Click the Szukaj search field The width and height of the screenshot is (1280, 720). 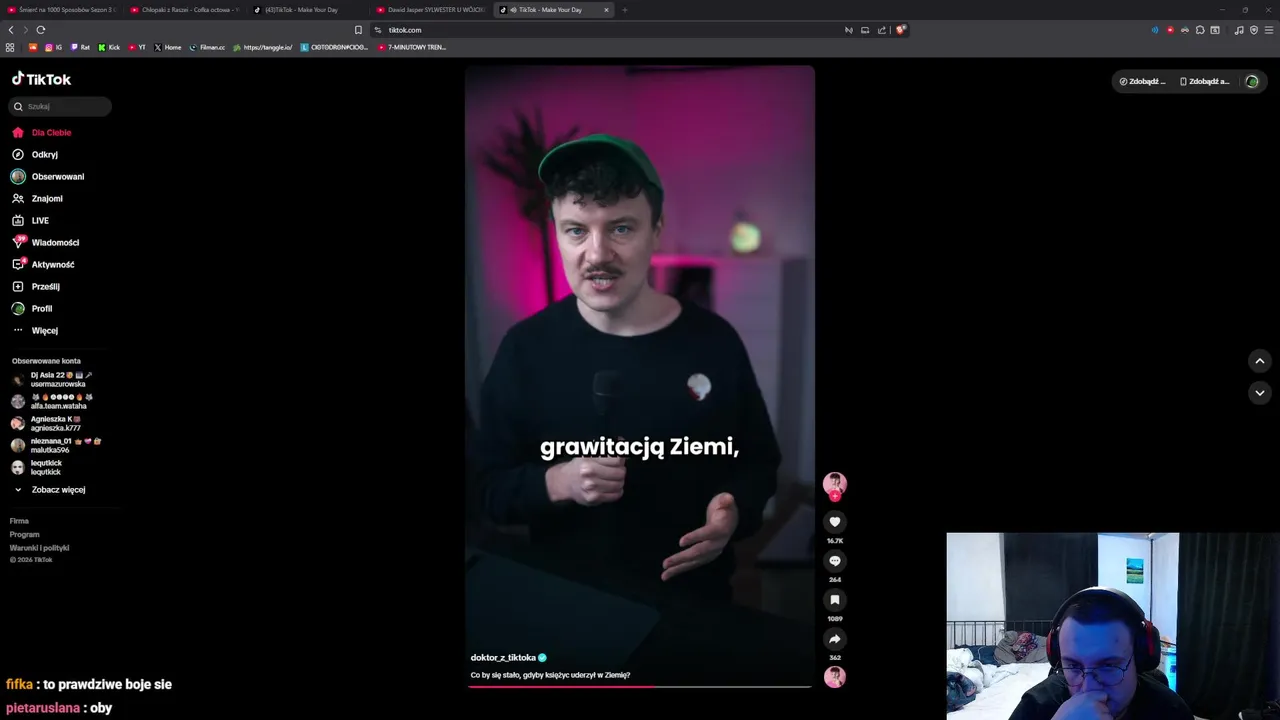60,106
